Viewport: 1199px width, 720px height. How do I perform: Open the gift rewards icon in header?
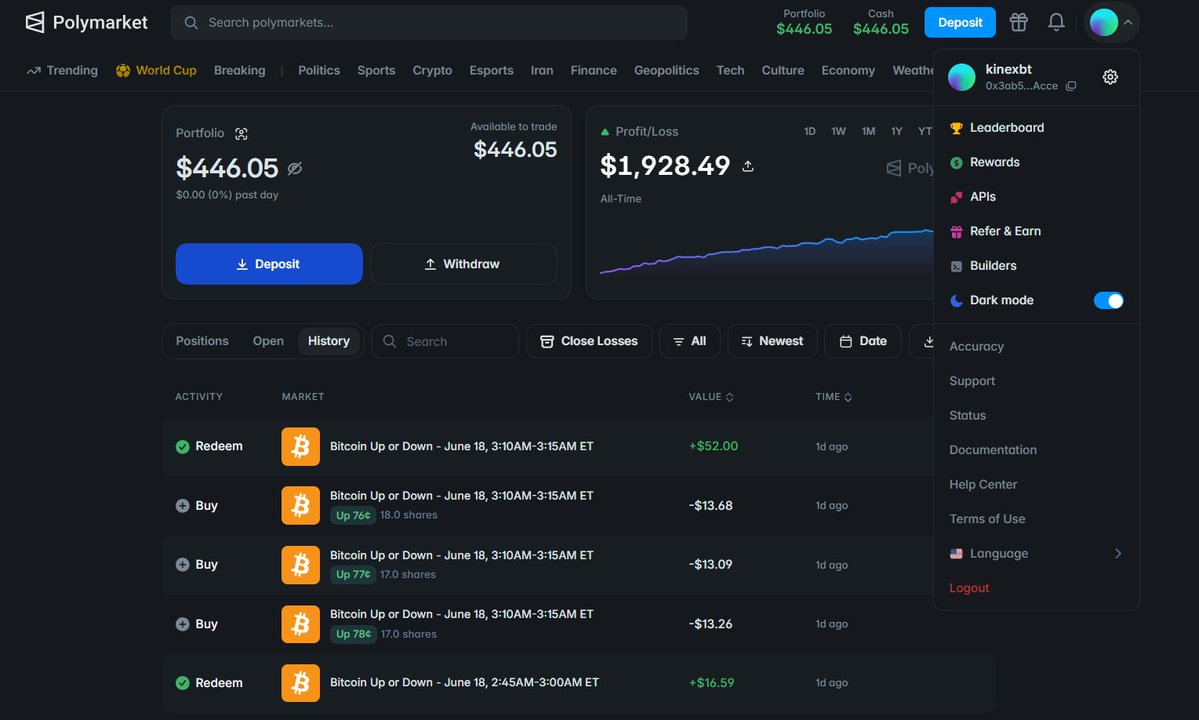(1019, 22)
